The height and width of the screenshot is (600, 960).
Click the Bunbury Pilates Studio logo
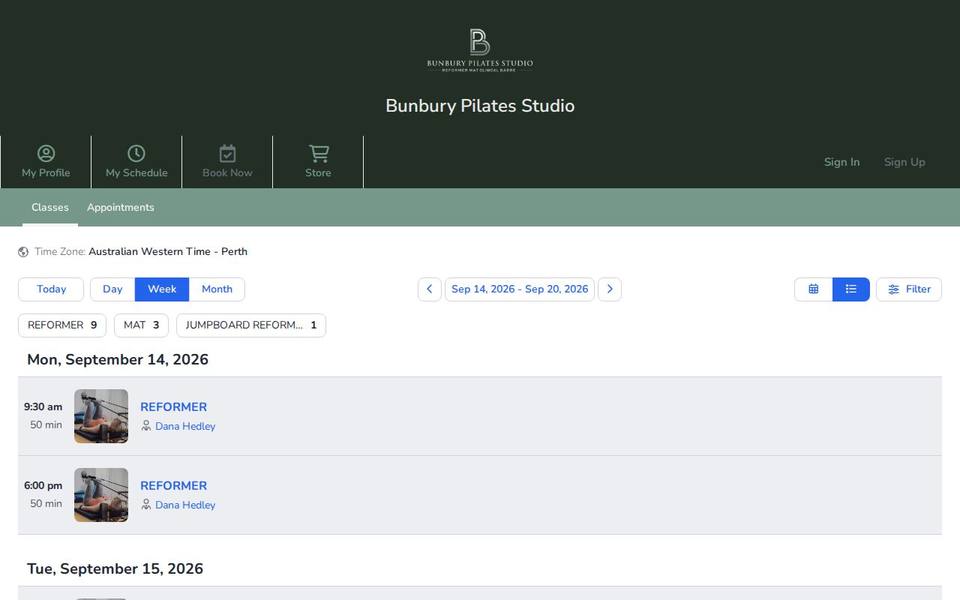pyautogui.click(x=480, y=50)
